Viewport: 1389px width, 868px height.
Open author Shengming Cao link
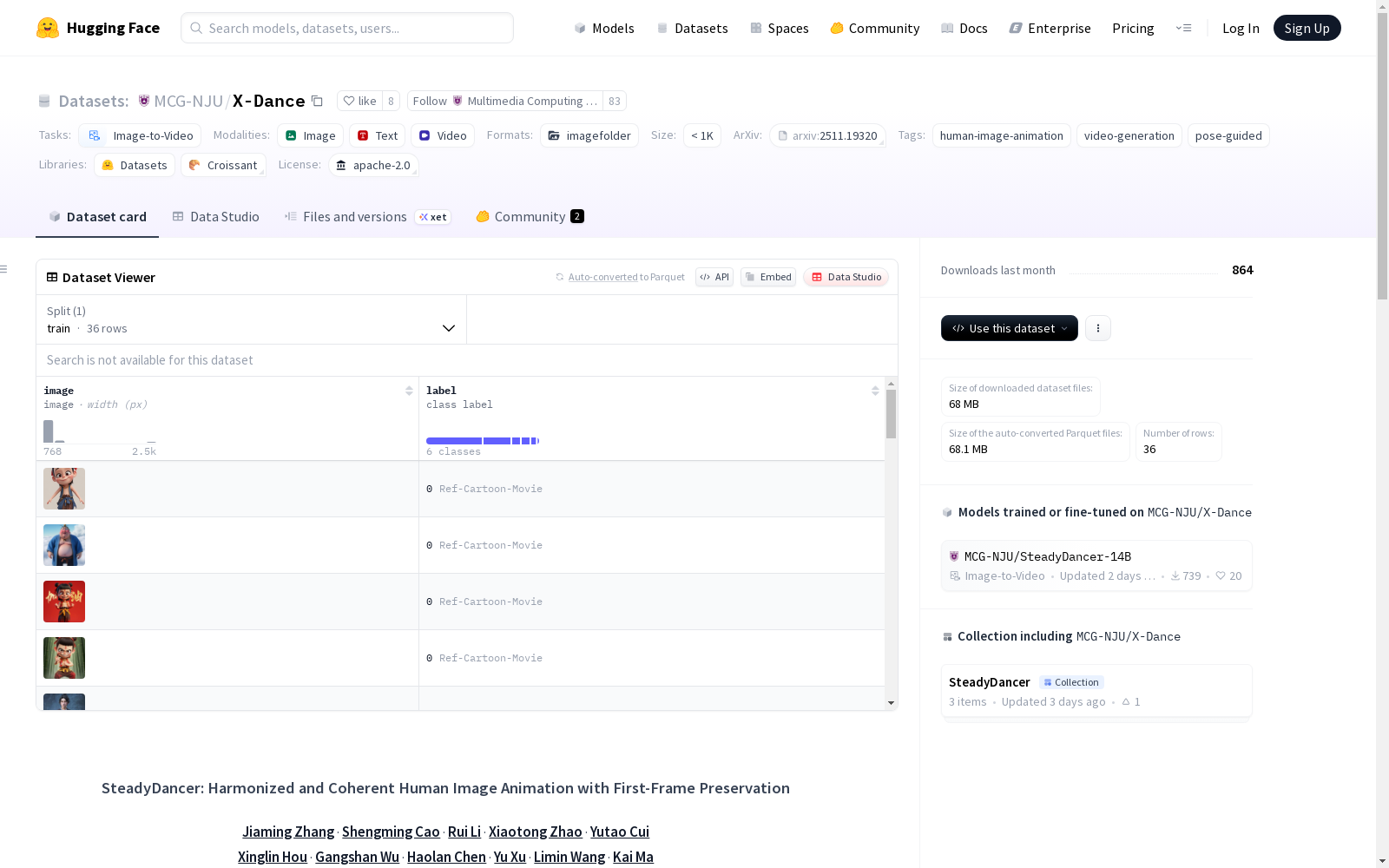pos(391,832)
